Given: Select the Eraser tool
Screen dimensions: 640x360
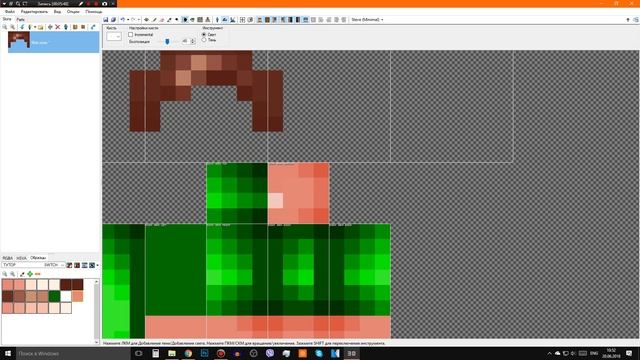Looking at the screenshot, I should [x=162, y=20].
